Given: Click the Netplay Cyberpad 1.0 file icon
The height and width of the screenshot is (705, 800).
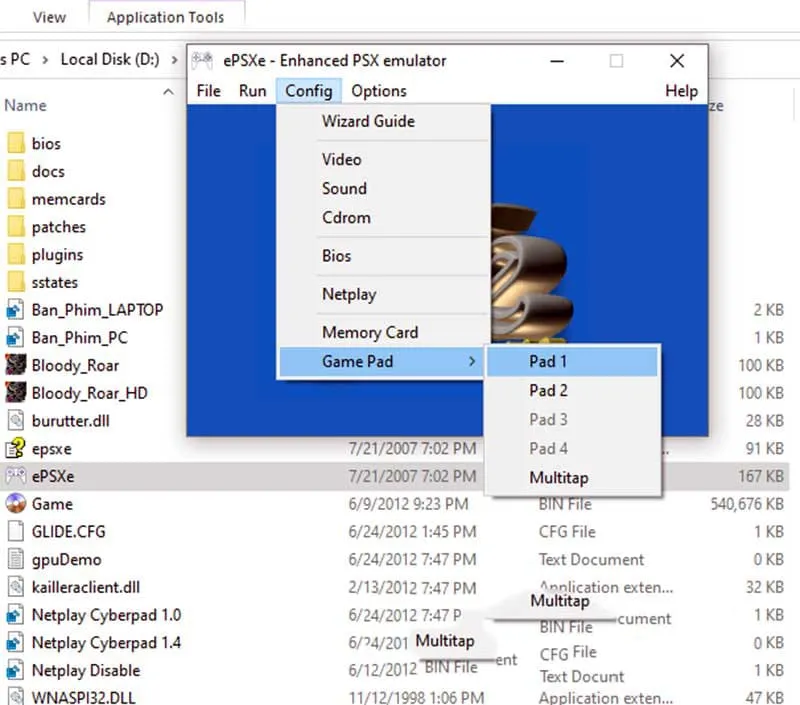Looking at the screenshot, I should [15, 614].
